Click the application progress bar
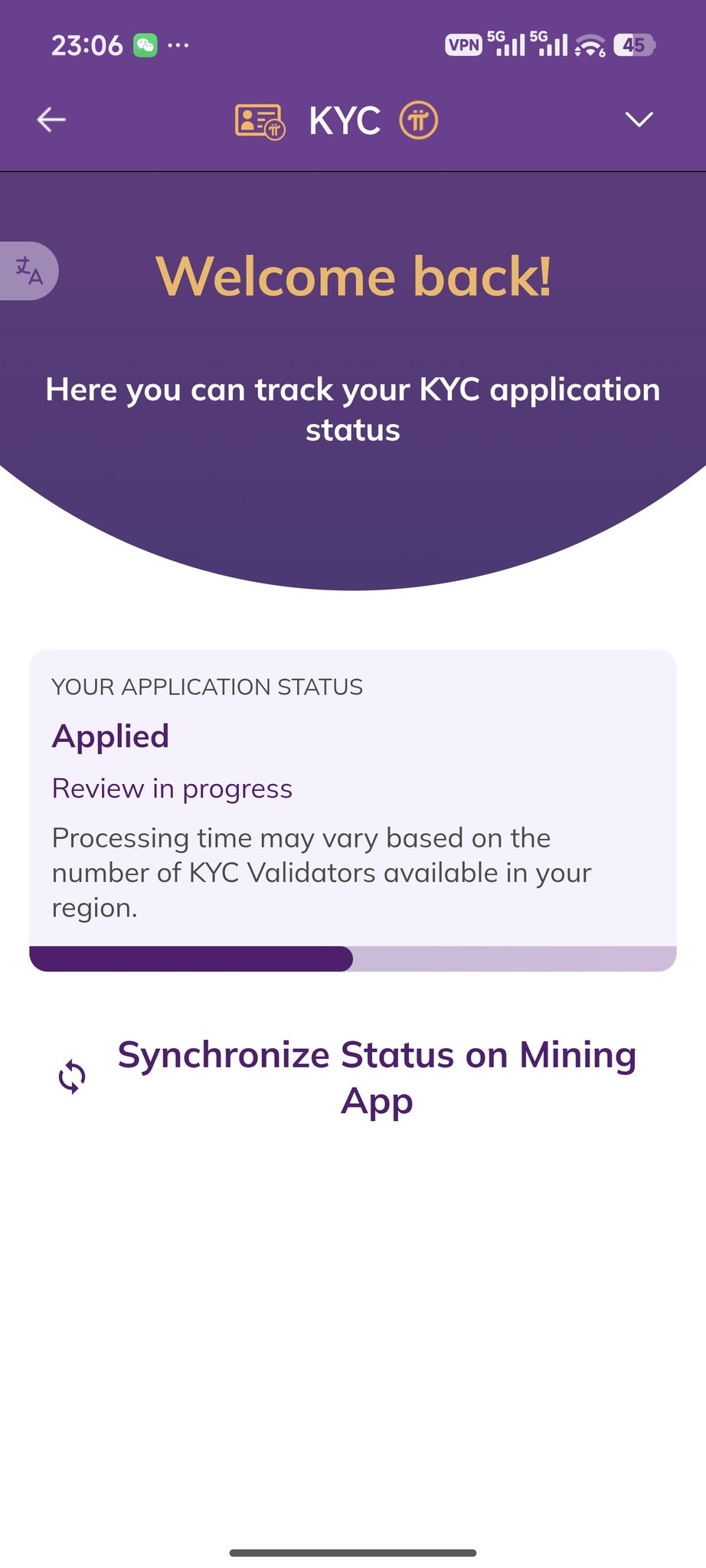706x1568 pixels. tap(353, 959)
